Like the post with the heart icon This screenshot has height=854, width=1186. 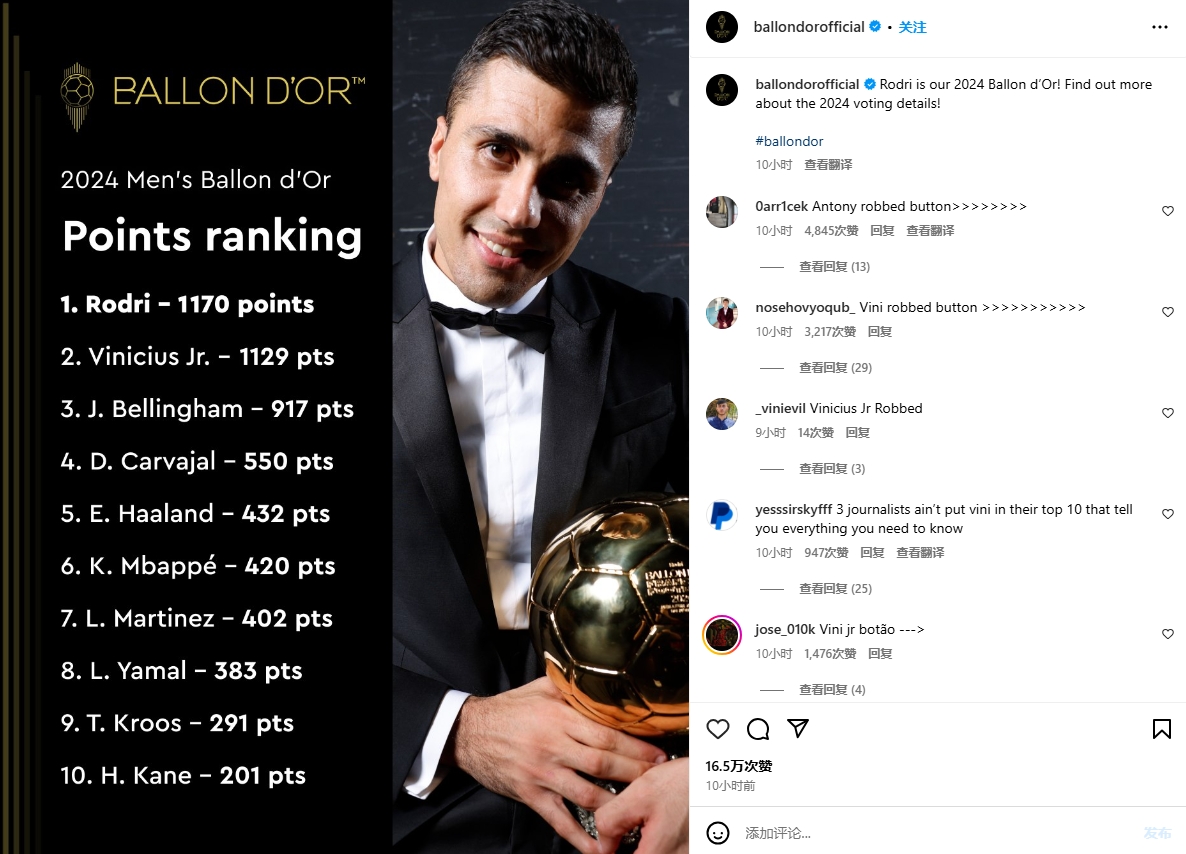(718, 729)
